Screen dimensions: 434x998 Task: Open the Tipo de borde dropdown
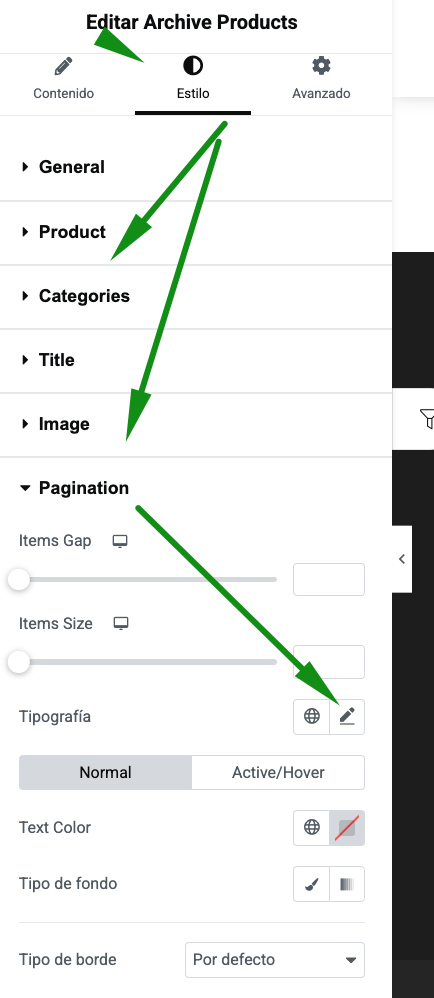click(x=275, y=960)
